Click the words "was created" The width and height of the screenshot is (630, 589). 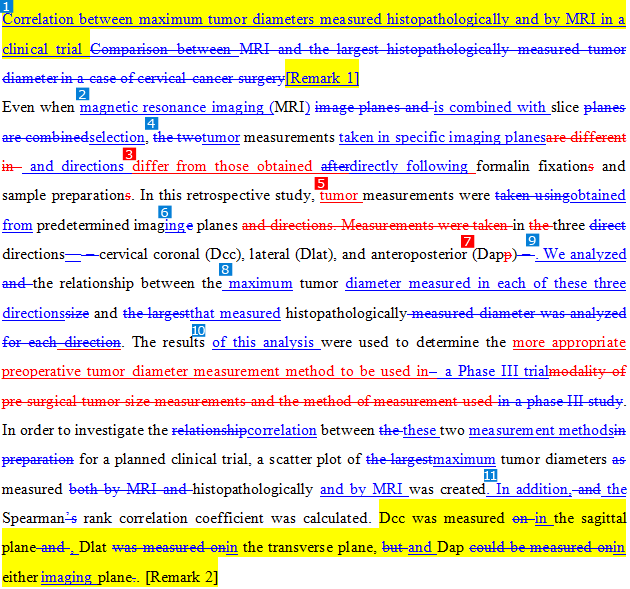[447, 489]
